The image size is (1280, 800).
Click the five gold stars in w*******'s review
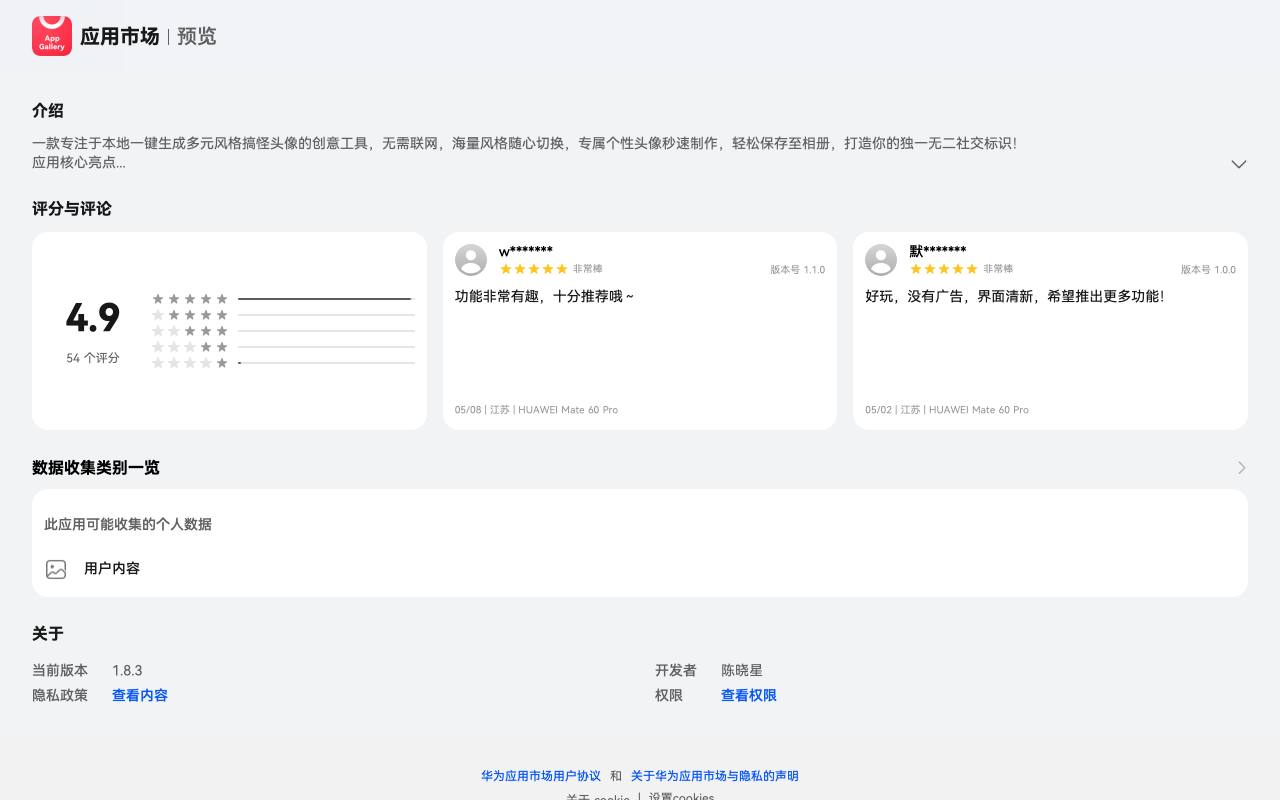(x=534, y=269)
